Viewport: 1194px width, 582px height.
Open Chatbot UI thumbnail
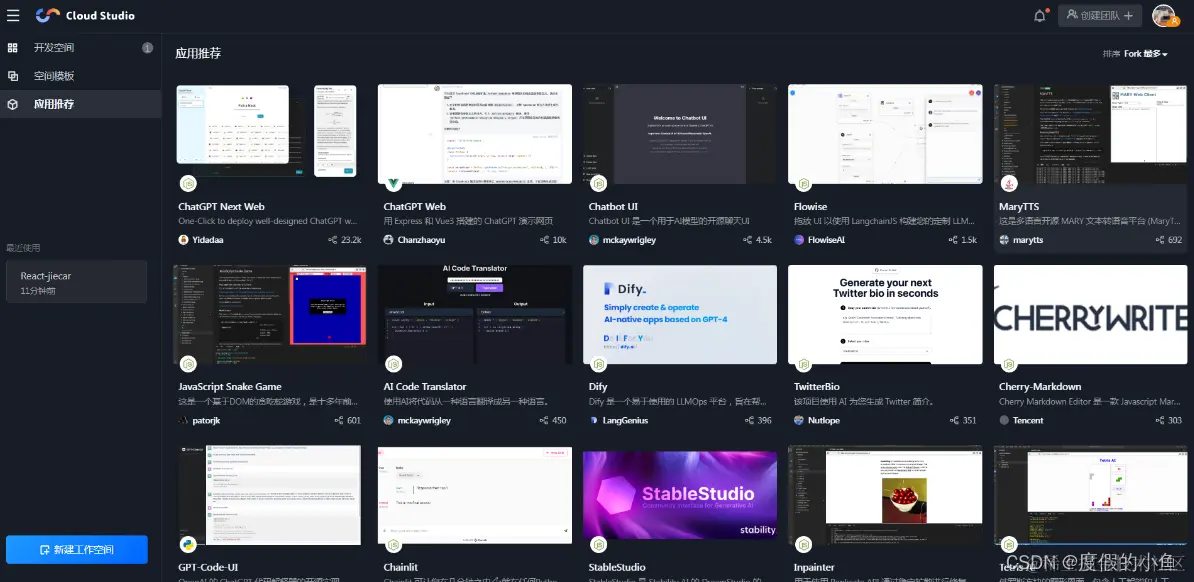point(680,133)
